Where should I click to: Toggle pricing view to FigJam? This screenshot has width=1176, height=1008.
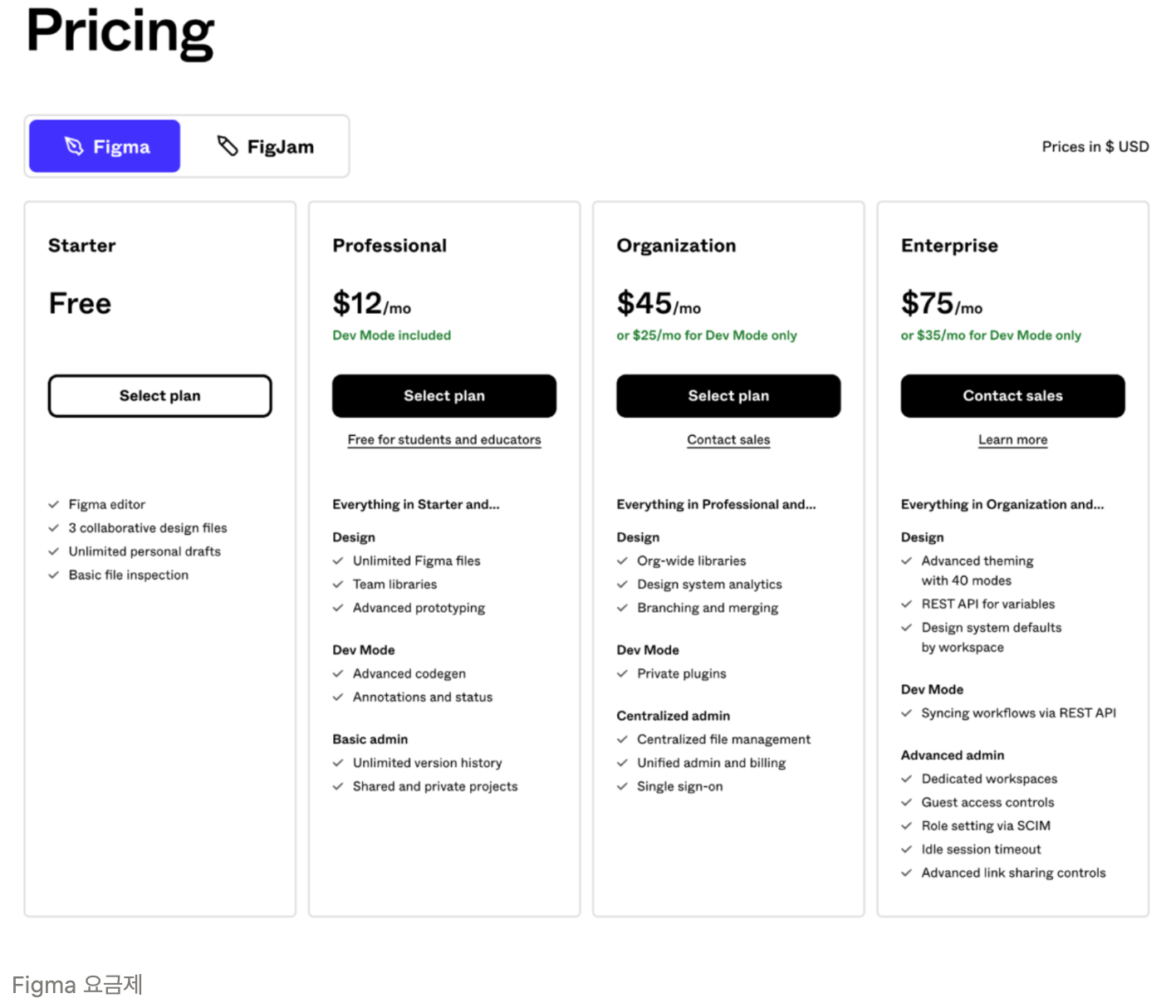pyautogui.click(x=266, y=146)
